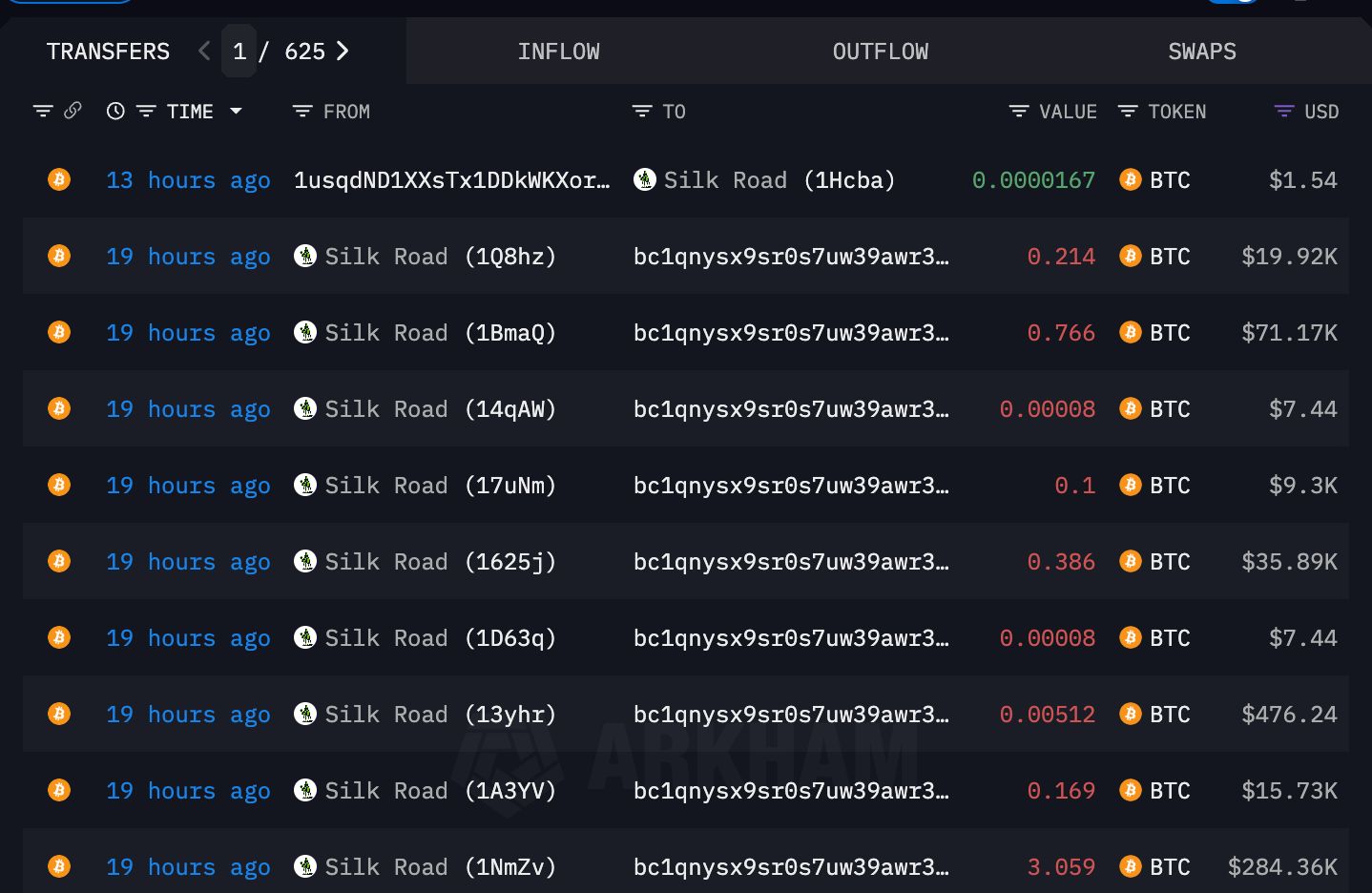Screen dimensions: 1372x893
Task: Go to next transfers page chevron
Action: coord(343,52)
